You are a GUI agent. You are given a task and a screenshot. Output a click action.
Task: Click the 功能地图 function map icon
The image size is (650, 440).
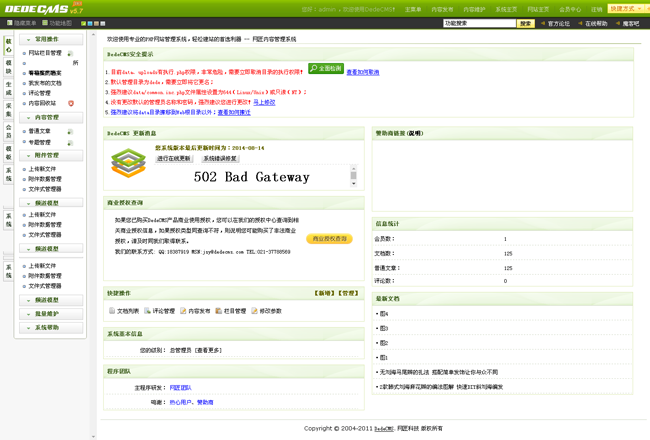click(x=45, y=23)
